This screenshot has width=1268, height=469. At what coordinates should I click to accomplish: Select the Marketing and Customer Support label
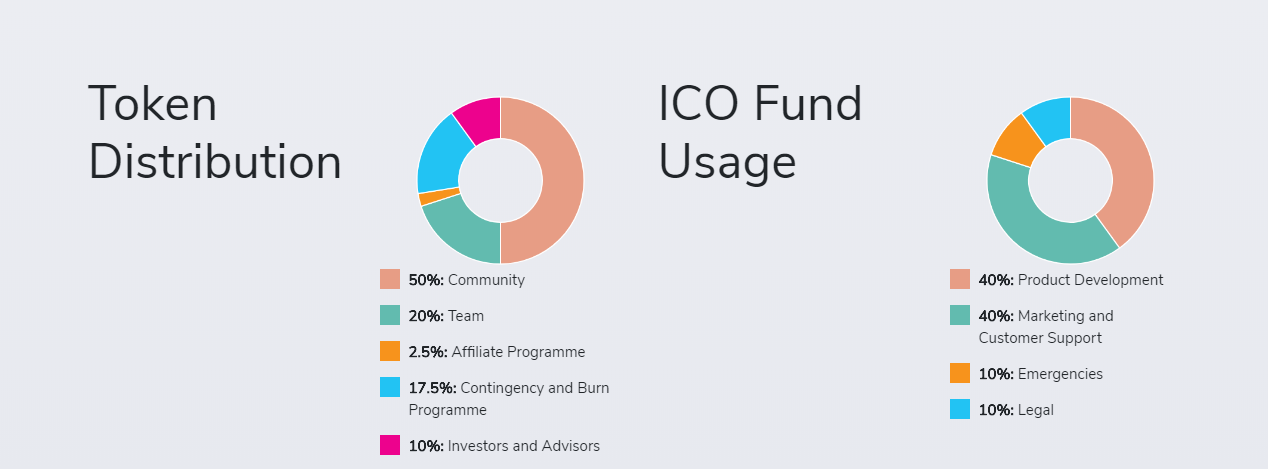pyautogui.click(x=1045, y=327)
